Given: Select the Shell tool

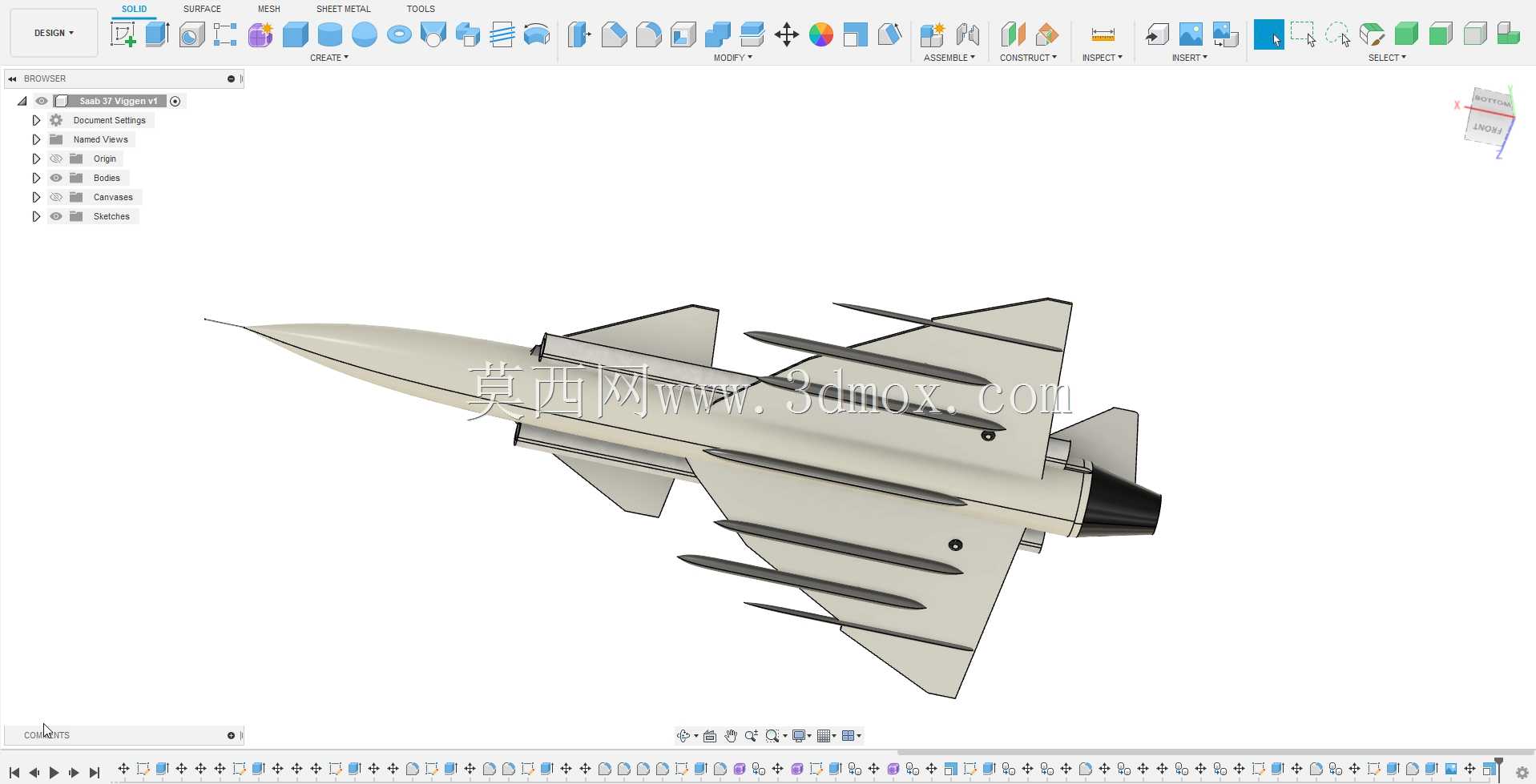Looking at the screenshot, I should tap(683, 34).
